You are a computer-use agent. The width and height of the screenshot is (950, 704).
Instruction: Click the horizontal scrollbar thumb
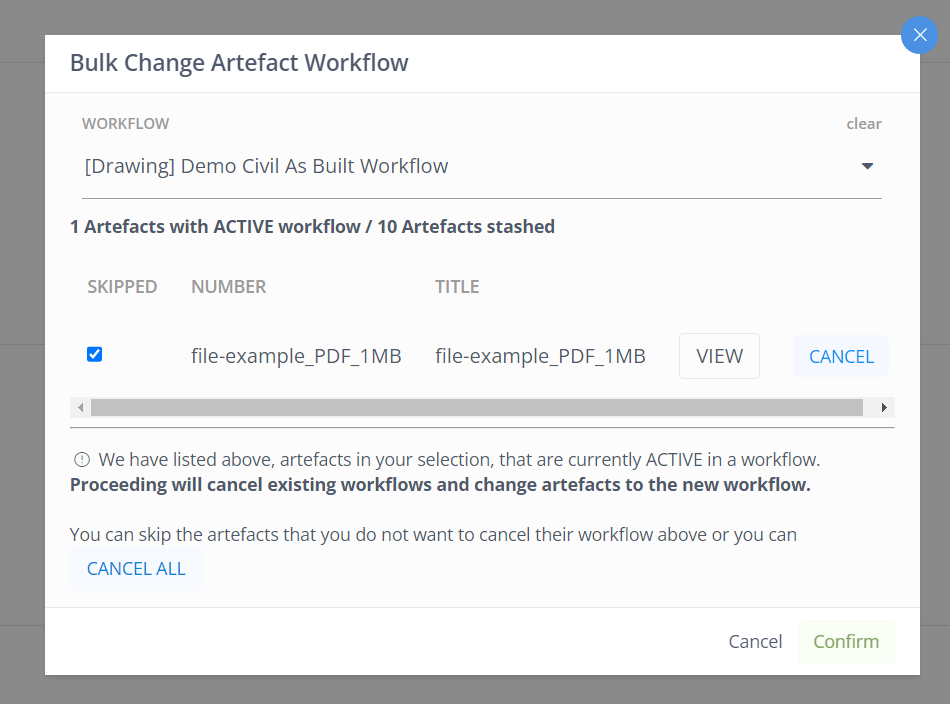[477, 407]
